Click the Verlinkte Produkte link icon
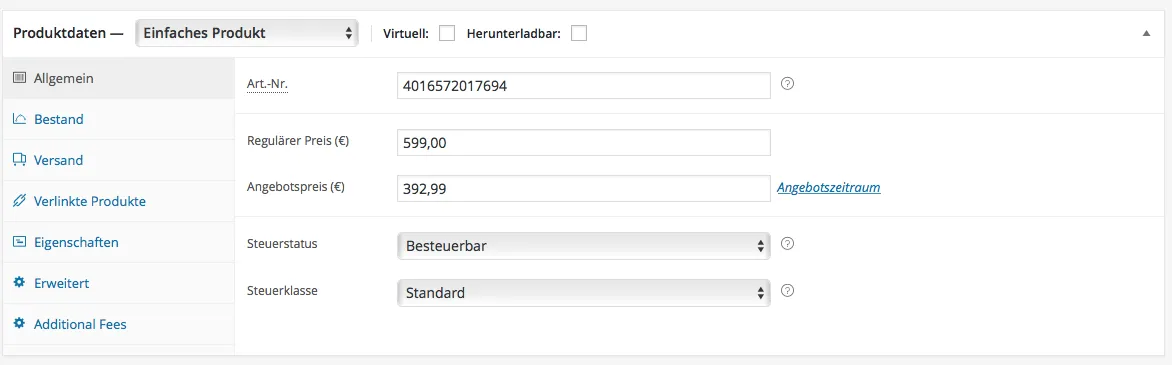 coord(20,201)
